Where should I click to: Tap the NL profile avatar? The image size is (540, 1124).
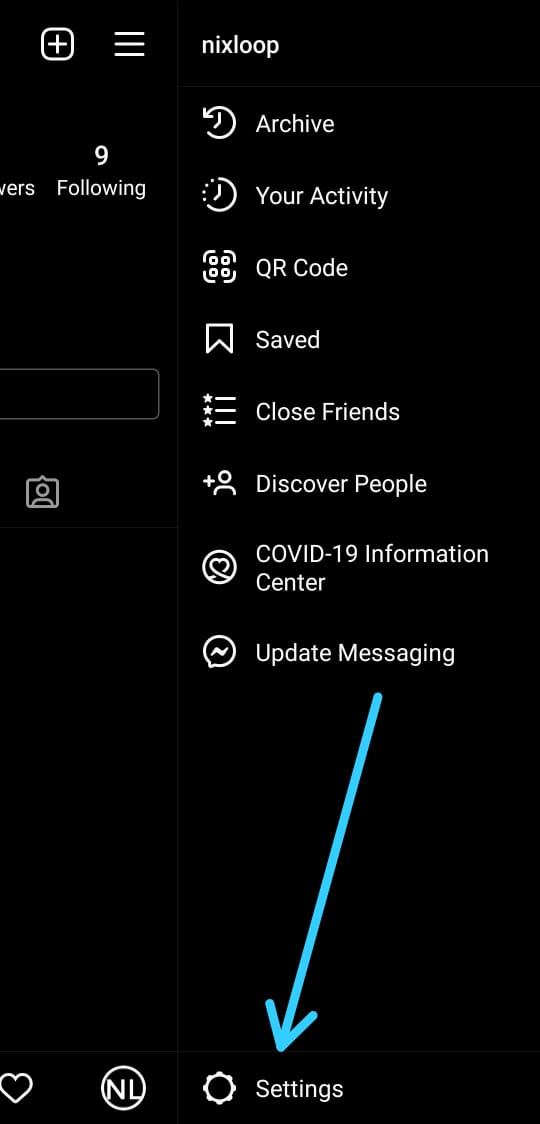pos(123,1088)
